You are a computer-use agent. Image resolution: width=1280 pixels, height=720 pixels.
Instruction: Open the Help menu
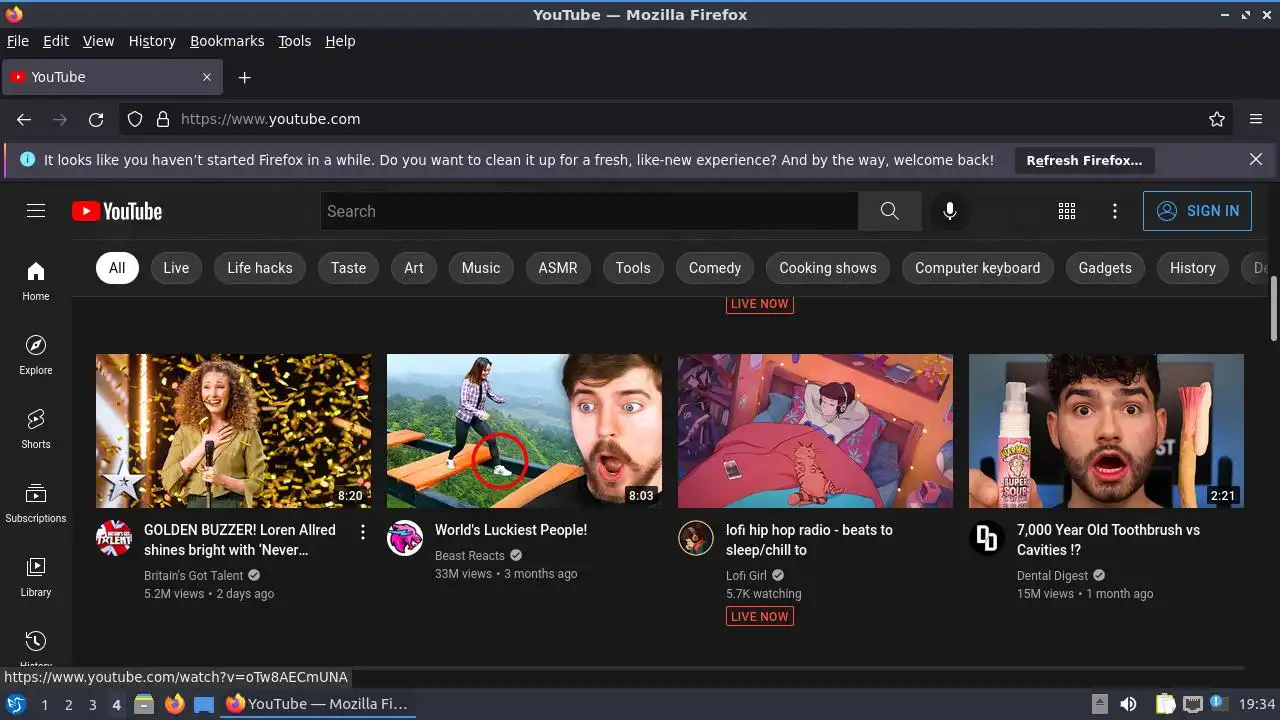tap(340, 41)
